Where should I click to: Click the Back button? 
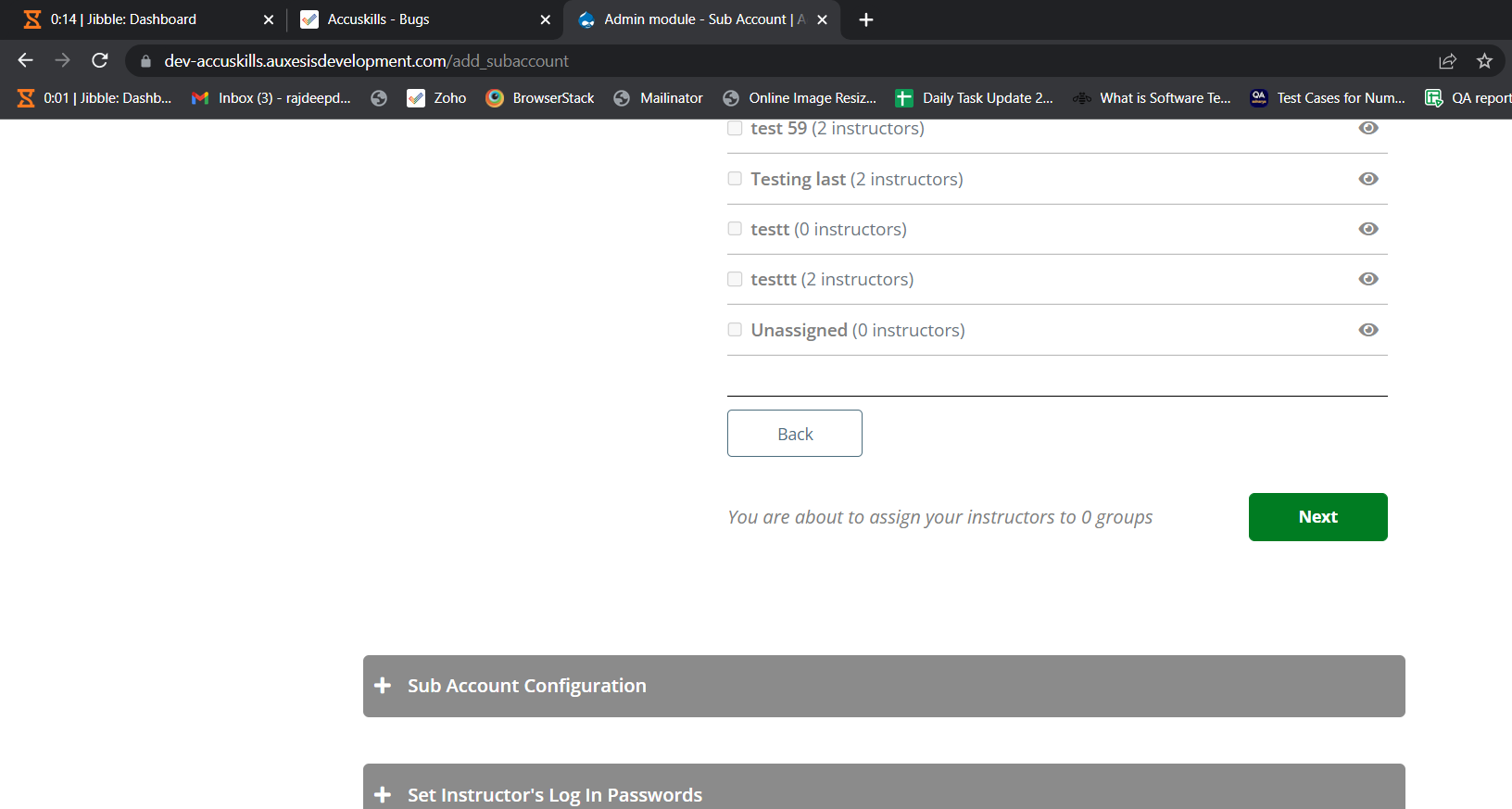point(794,434)
